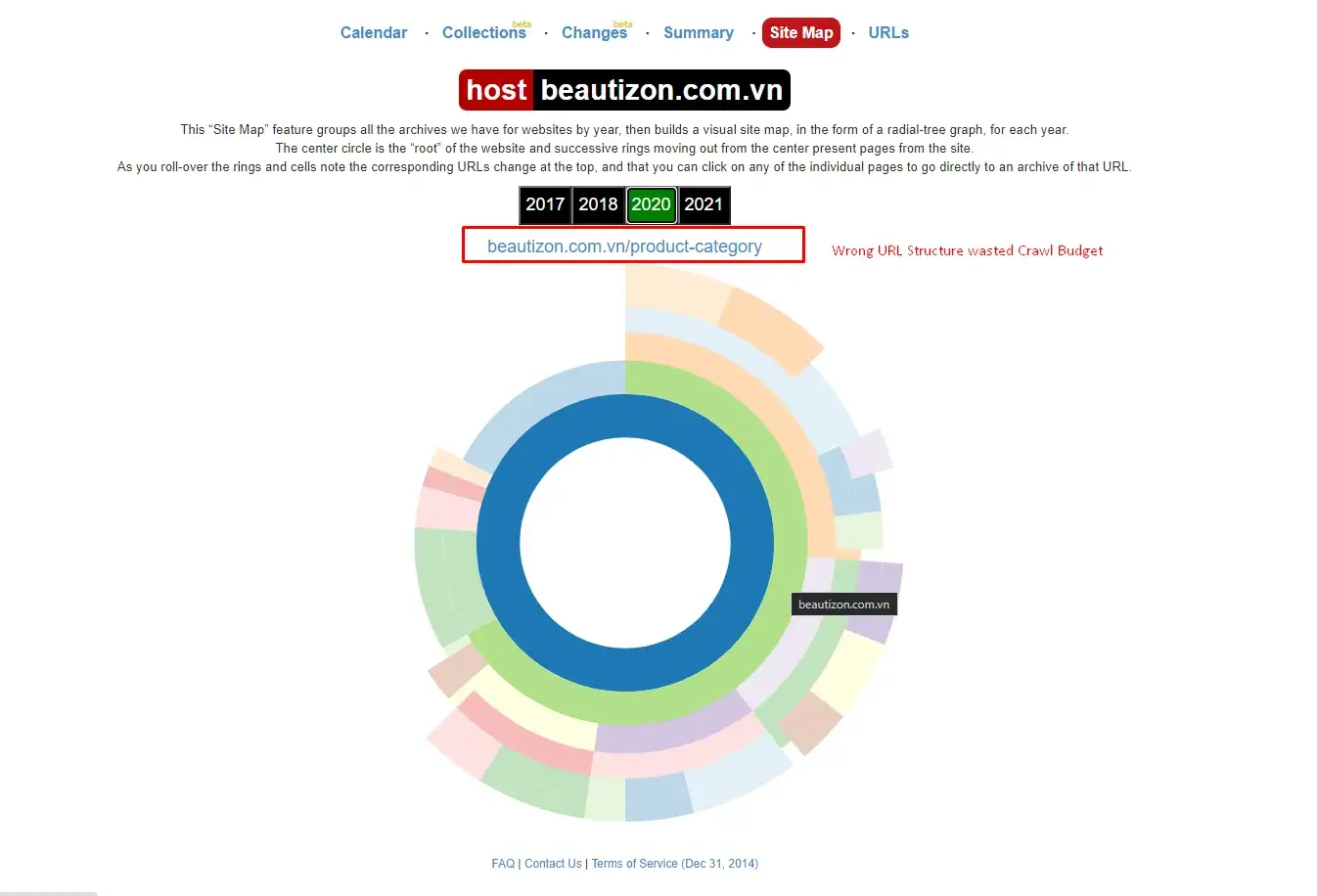
Task: Select the Site Map tab
Action: pos(800,32)
